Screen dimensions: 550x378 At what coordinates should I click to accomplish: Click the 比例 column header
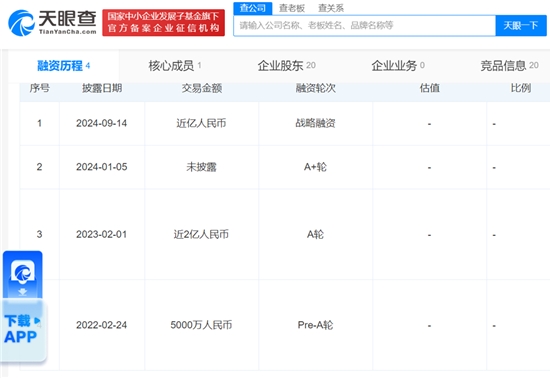[x=521, y=88]
